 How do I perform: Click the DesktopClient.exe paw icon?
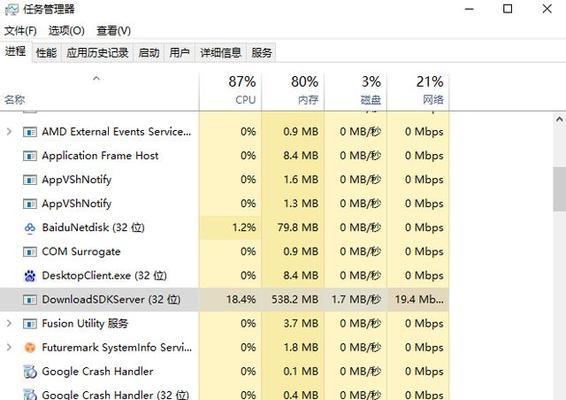[x=30, y=276]
